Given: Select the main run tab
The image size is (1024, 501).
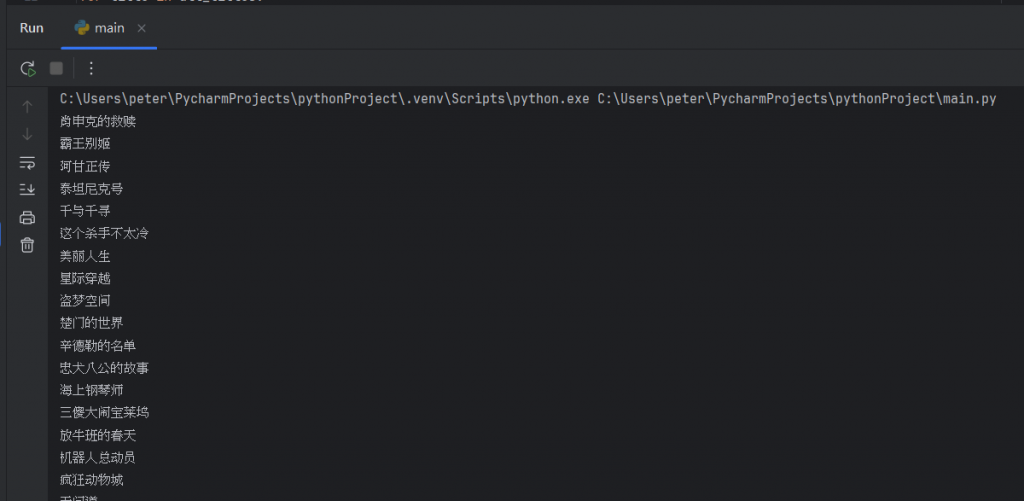Looking at the screenshot, I should click(x=108, y=28).
